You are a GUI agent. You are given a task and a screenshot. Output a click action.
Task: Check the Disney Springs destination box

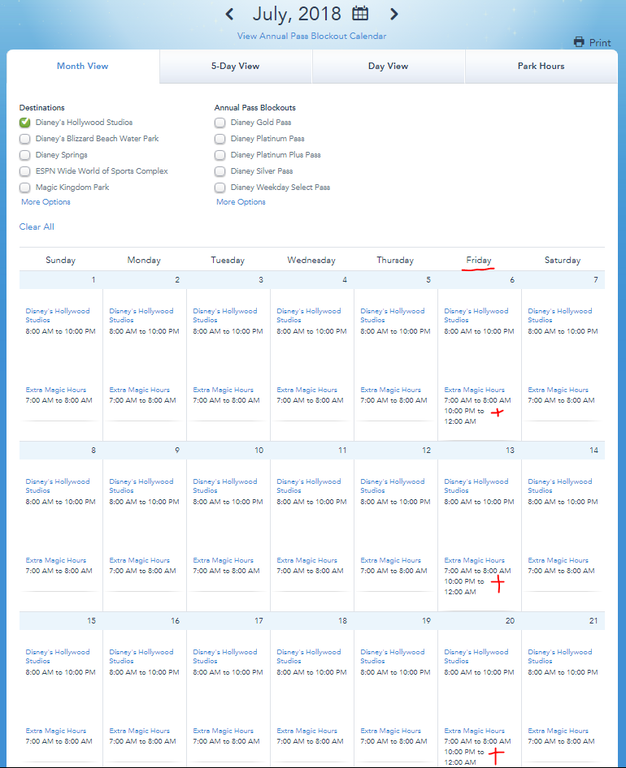25,155
